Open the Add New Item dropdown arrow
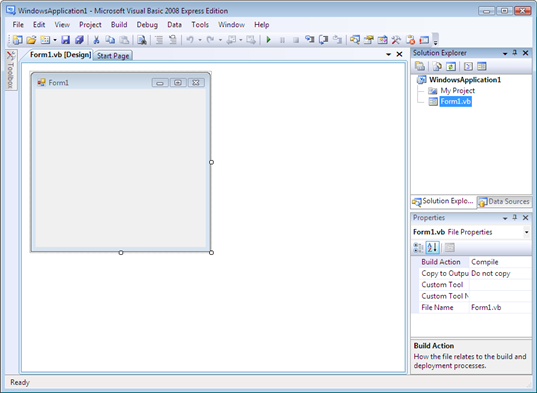 tap(55, 40)
